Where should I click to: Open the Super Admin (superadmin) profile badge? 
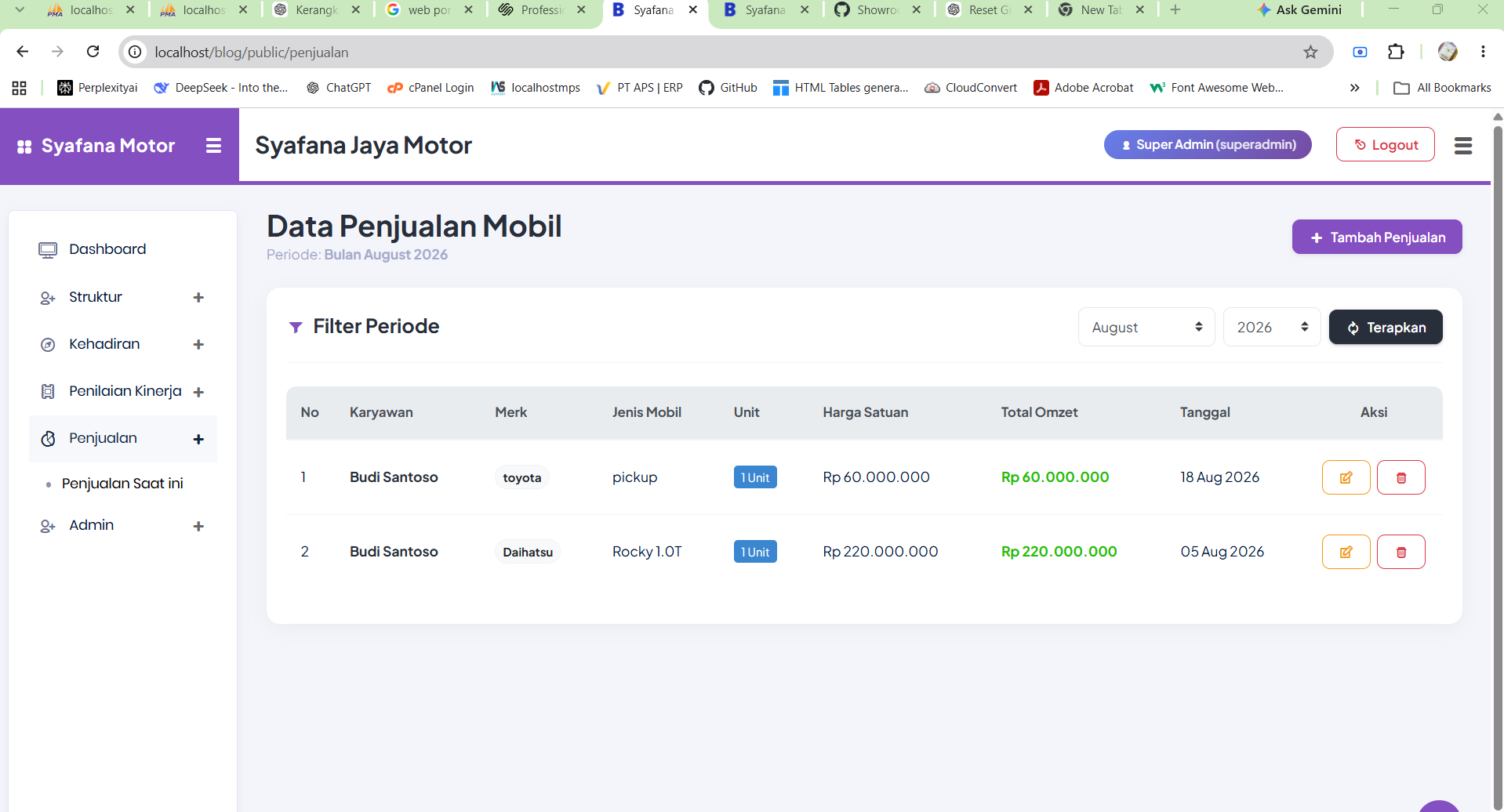point(1208,144)
